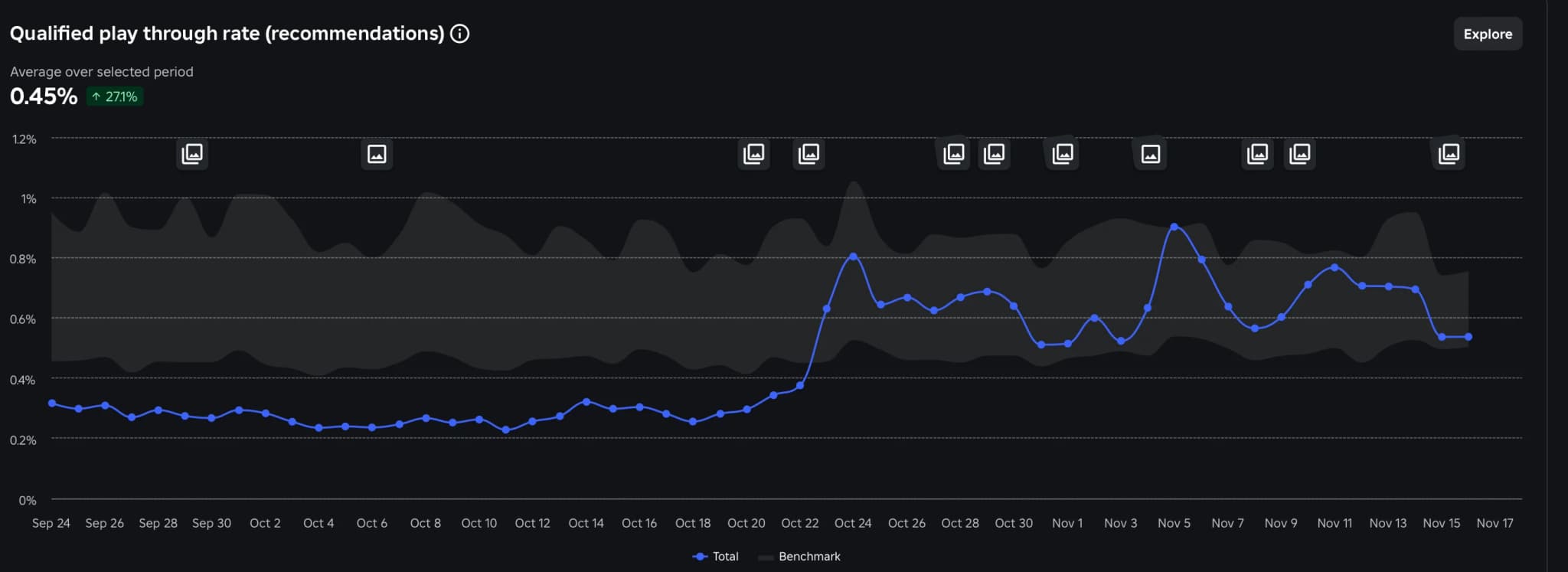1568x572 pixels.
Task: Open the Explore button
Action: coord(1487,34)
